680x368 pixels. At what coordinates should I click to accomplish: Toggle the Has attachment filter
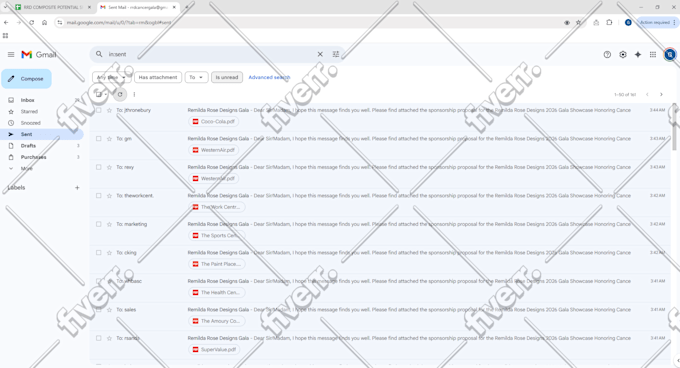pos(158,77)
